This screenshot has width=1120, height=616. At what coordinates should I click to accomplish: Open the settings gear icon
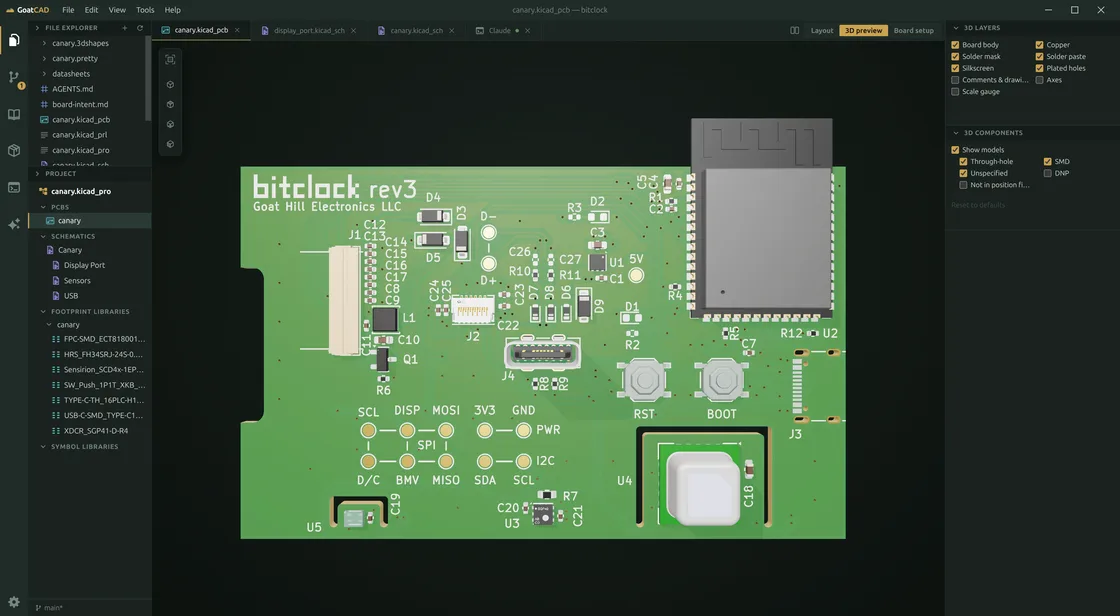(x=14, y=602)
